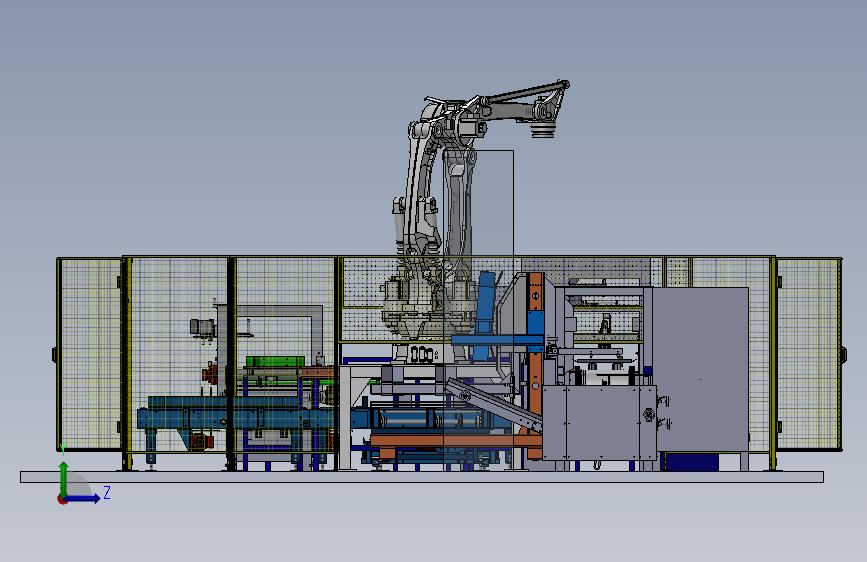867x562 pixels.
Task: Select the blue conveyor frame on left
Action: click(x=238, y=418)
